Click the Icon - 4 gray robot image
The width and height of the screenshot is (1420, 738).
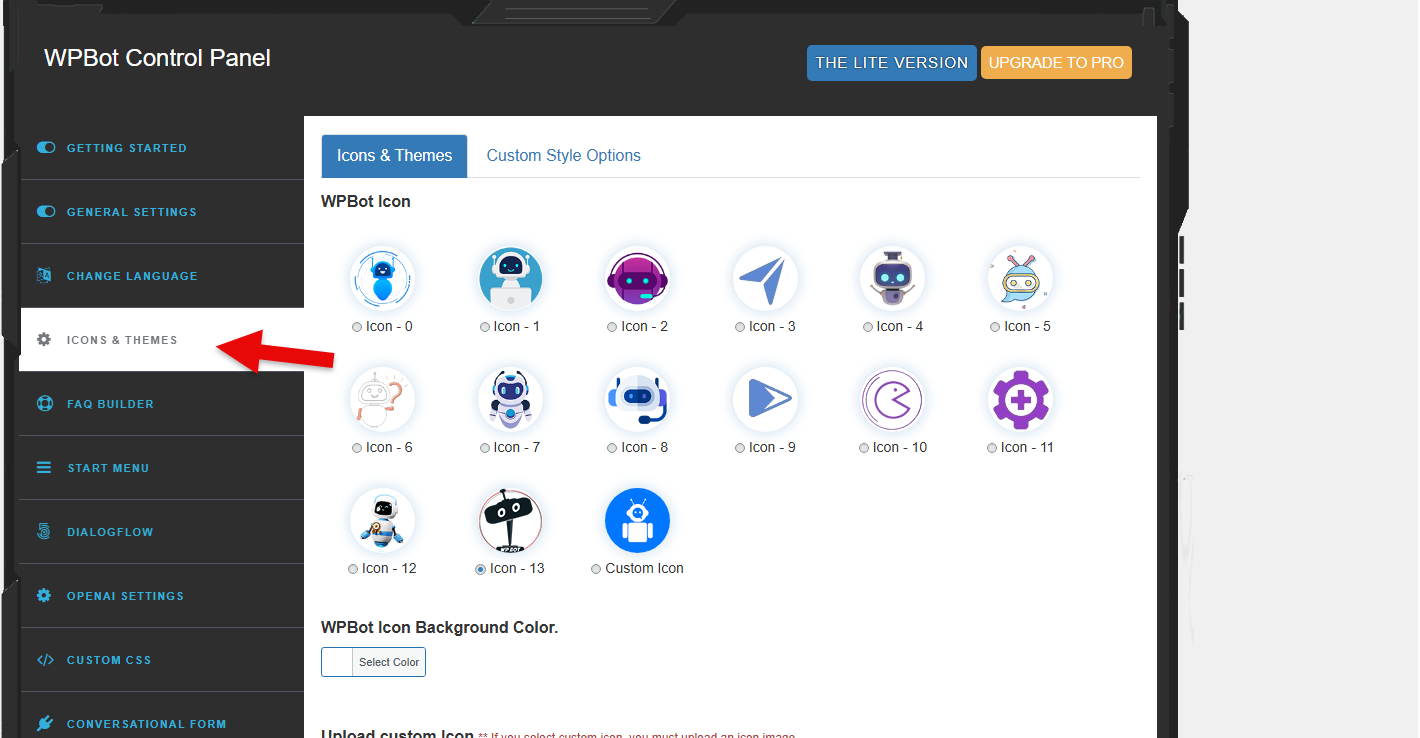(893, 278)
